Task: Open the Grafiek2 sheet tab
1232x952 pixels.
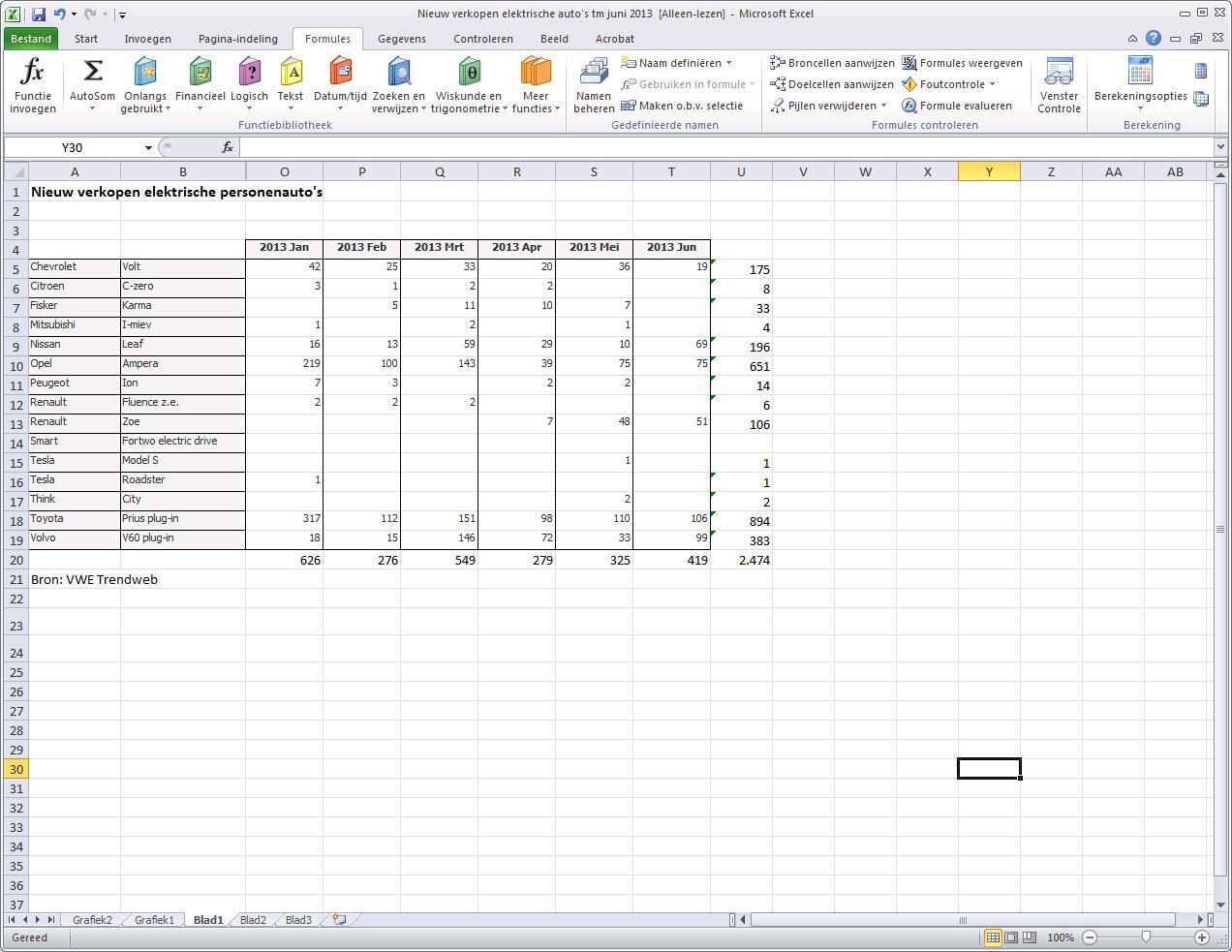Action: (92, 920)
